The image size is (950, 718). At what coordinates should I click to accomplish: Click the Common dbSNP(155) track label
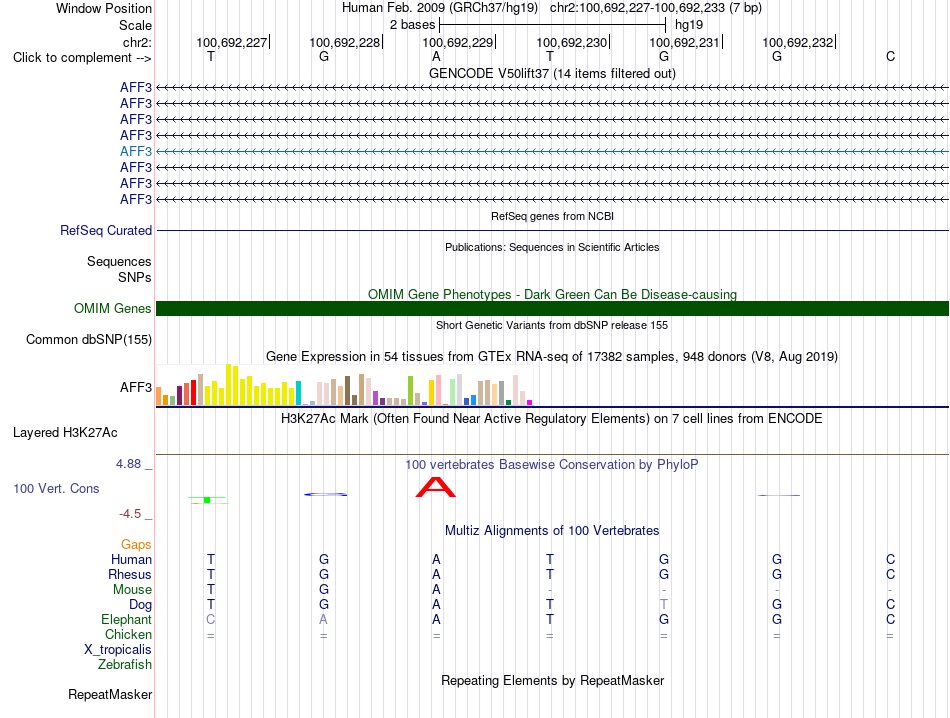(x=89, y=339)
